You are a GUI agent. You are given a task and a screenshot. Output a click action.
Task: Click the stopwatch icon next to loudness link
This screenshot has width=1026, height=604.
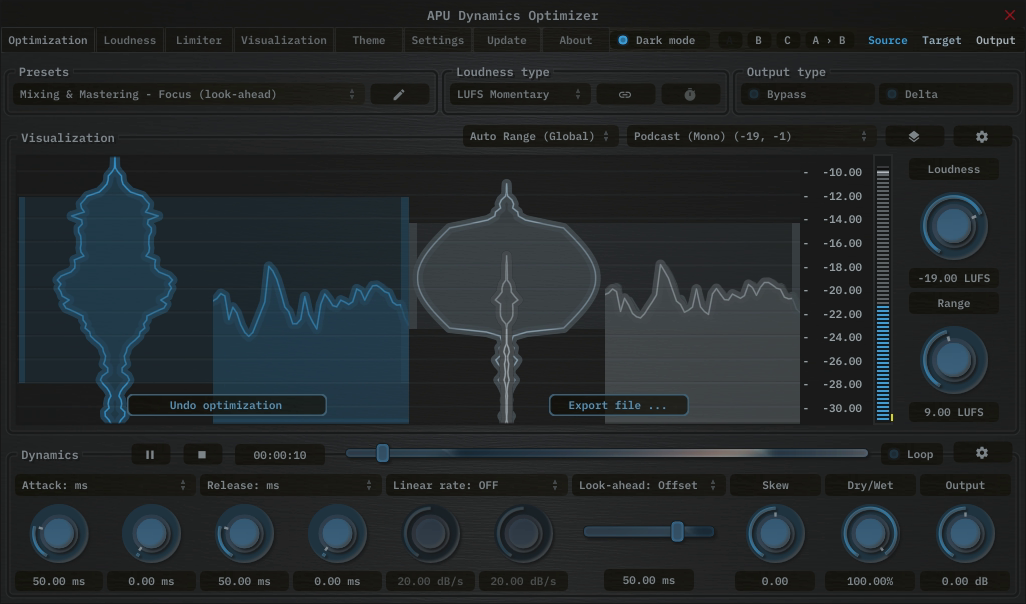tap(689, 93)
